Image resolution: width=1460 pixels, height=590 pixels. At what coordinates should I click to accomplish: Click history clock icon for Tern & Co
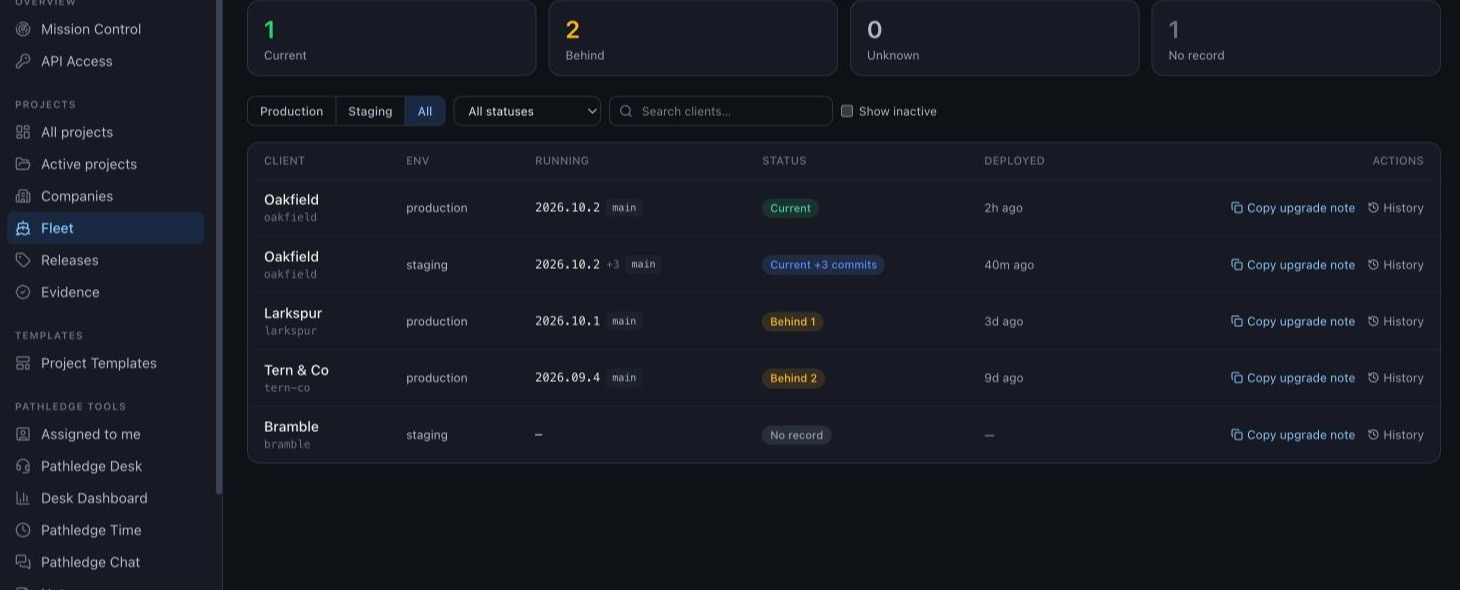(1374, 378)
